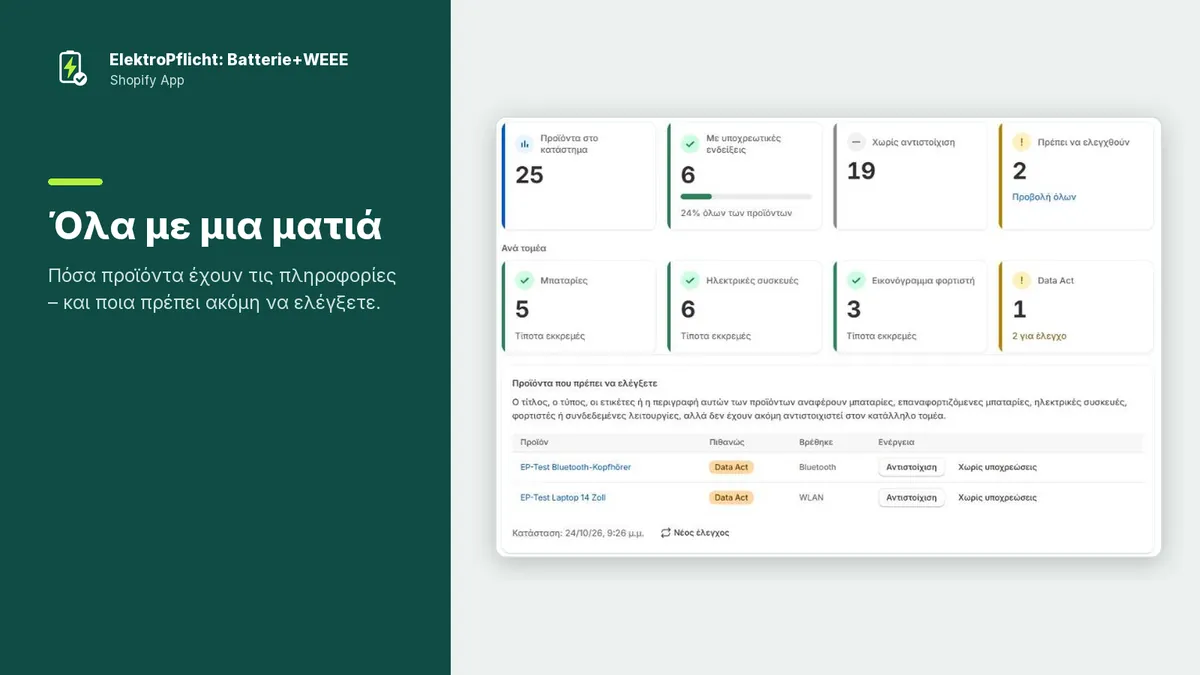Click Αντιστοίχιση for the Laptop 14 Zoll row
Screen dimensions: 1200x675
pos(912,498)
